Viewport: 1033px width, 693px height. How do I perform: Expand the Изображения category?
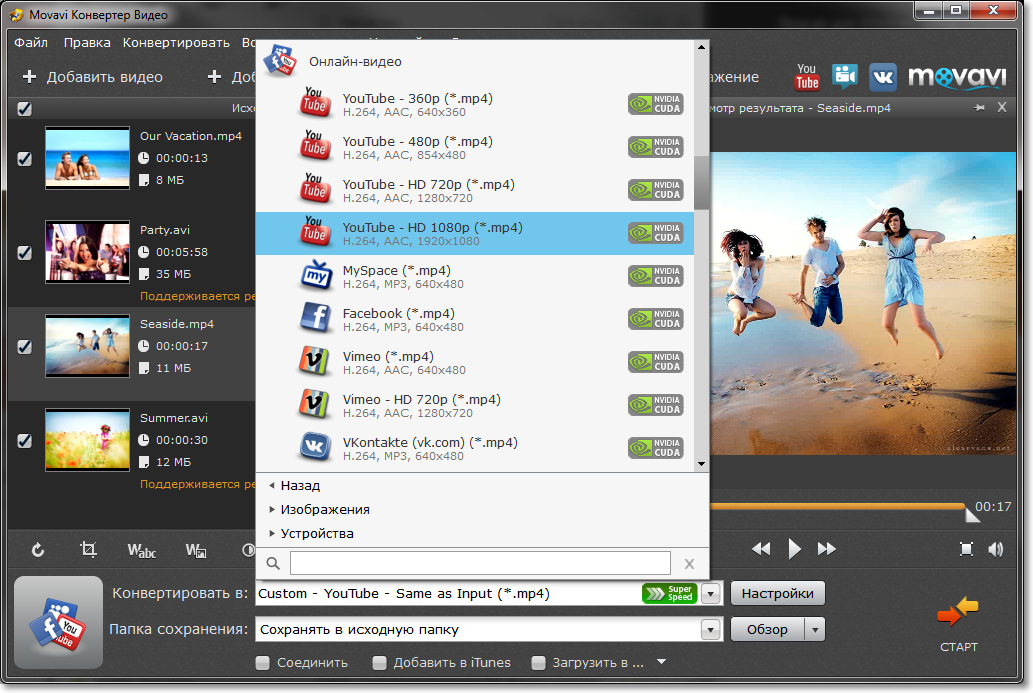(325, 509)
